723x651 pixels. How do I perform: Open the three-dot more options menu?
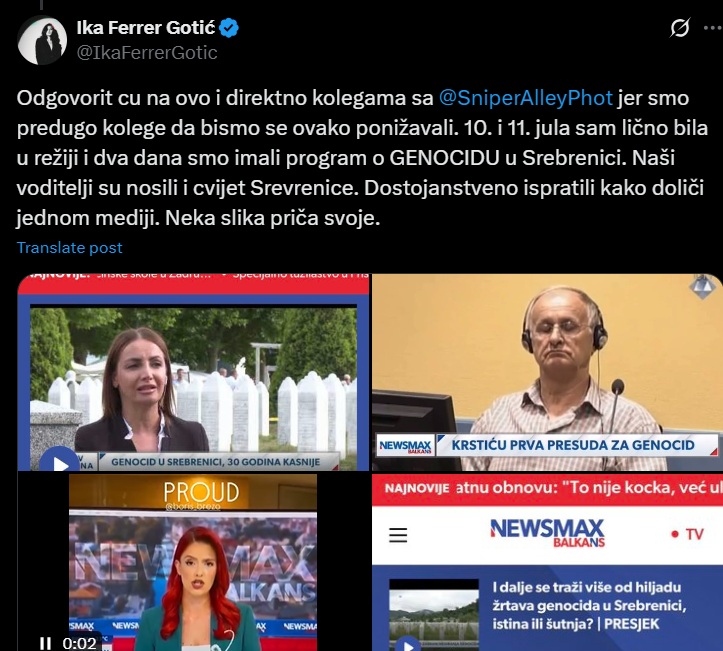[712, 28]
